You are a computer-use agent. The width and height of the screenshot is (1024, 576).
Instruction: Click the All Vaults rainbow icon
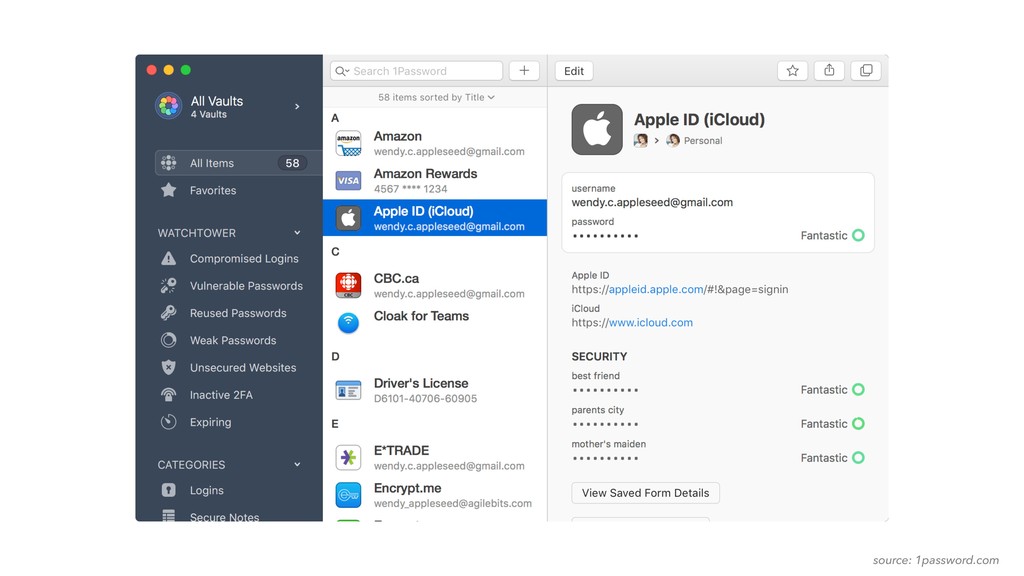(168, 106)
